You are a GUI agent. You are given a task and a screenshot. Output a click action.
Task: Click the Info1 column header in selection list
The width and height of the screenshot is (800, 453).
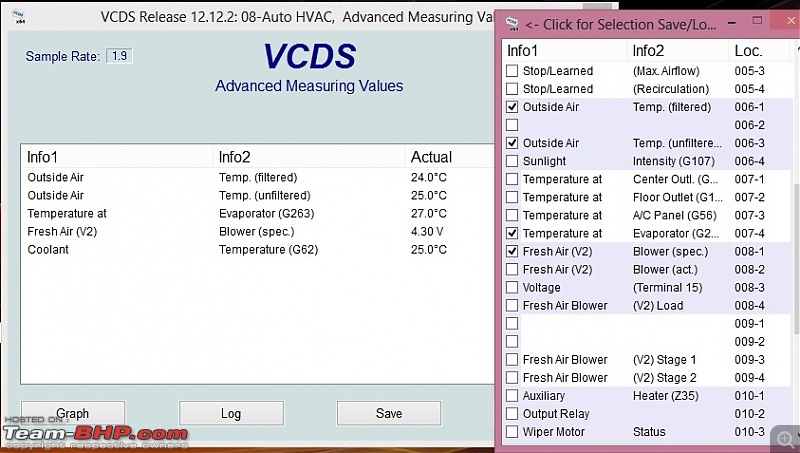[565, 51]
